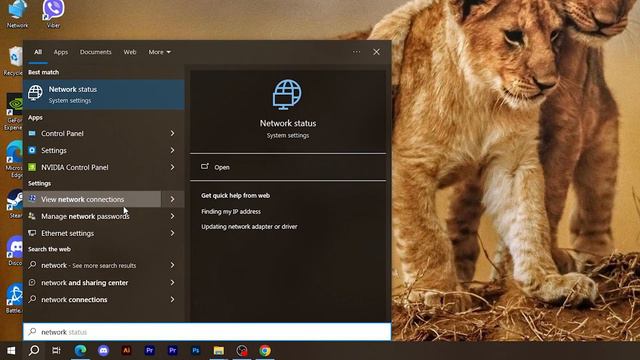Expand 'network connections' web chevron
640x360 pixels.
[x=173, y=300]
